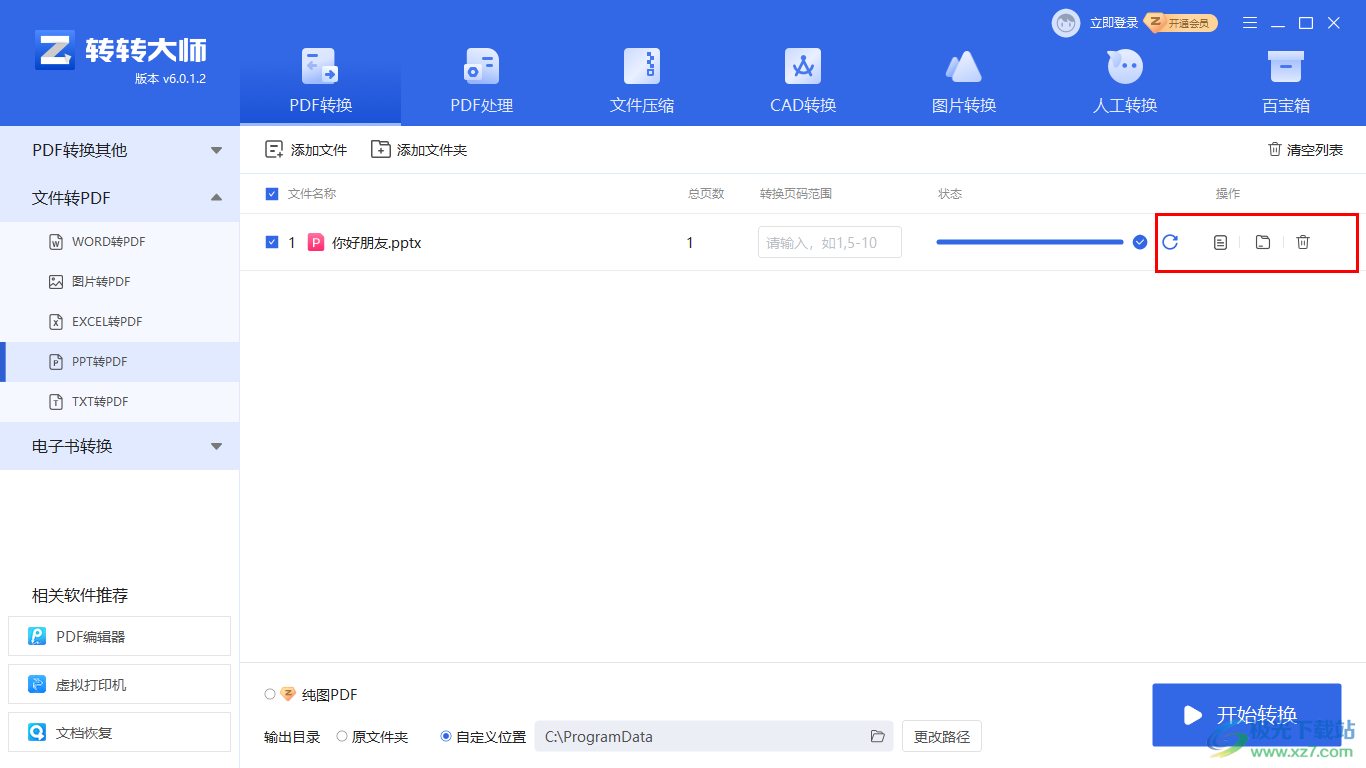The width and height of the screenshot is (1366, 768).
Task: Click the 文档恢复 icon
Action: coord(37,733)
